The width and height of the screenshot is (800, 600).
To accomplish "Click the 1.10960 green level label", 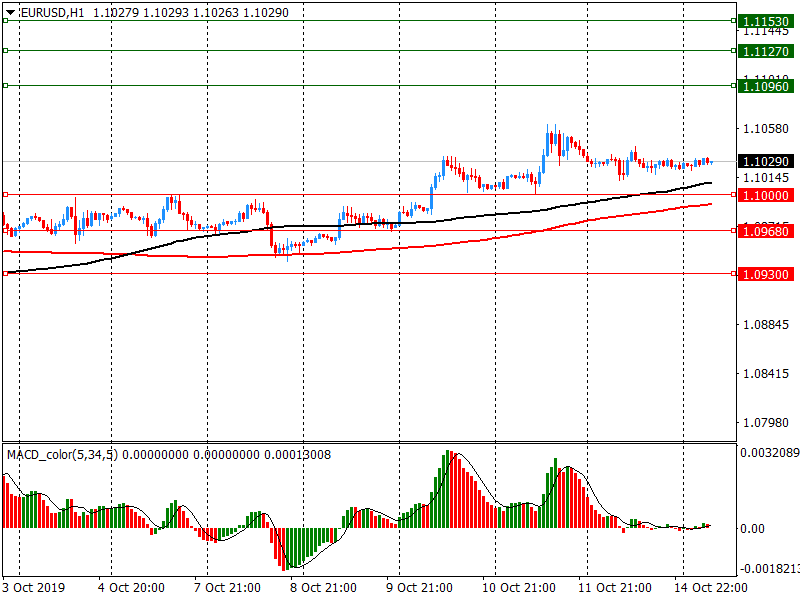I will (766, 86).
